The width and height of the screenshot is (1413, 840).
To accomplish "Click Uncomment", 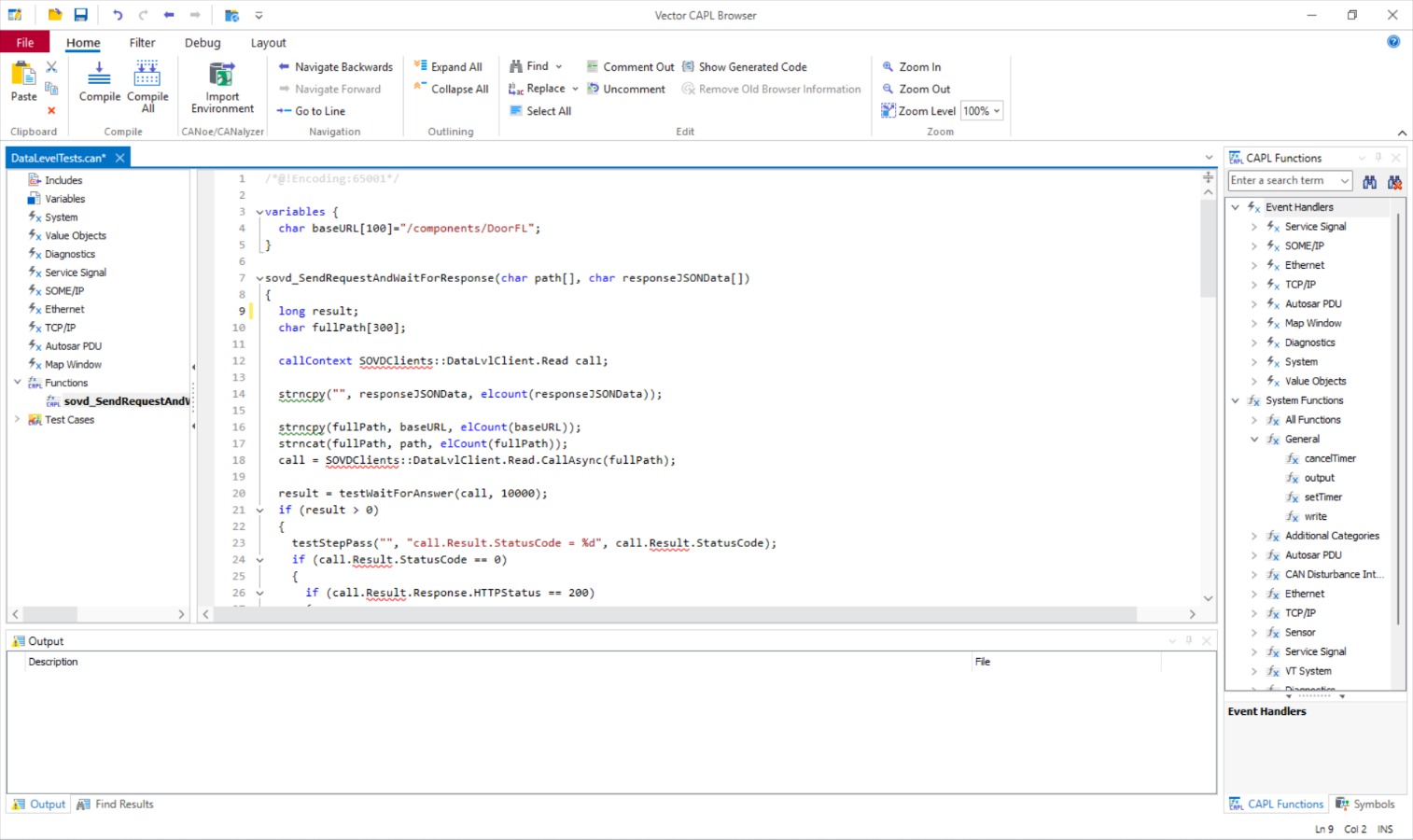I will [x=625, y=89].
